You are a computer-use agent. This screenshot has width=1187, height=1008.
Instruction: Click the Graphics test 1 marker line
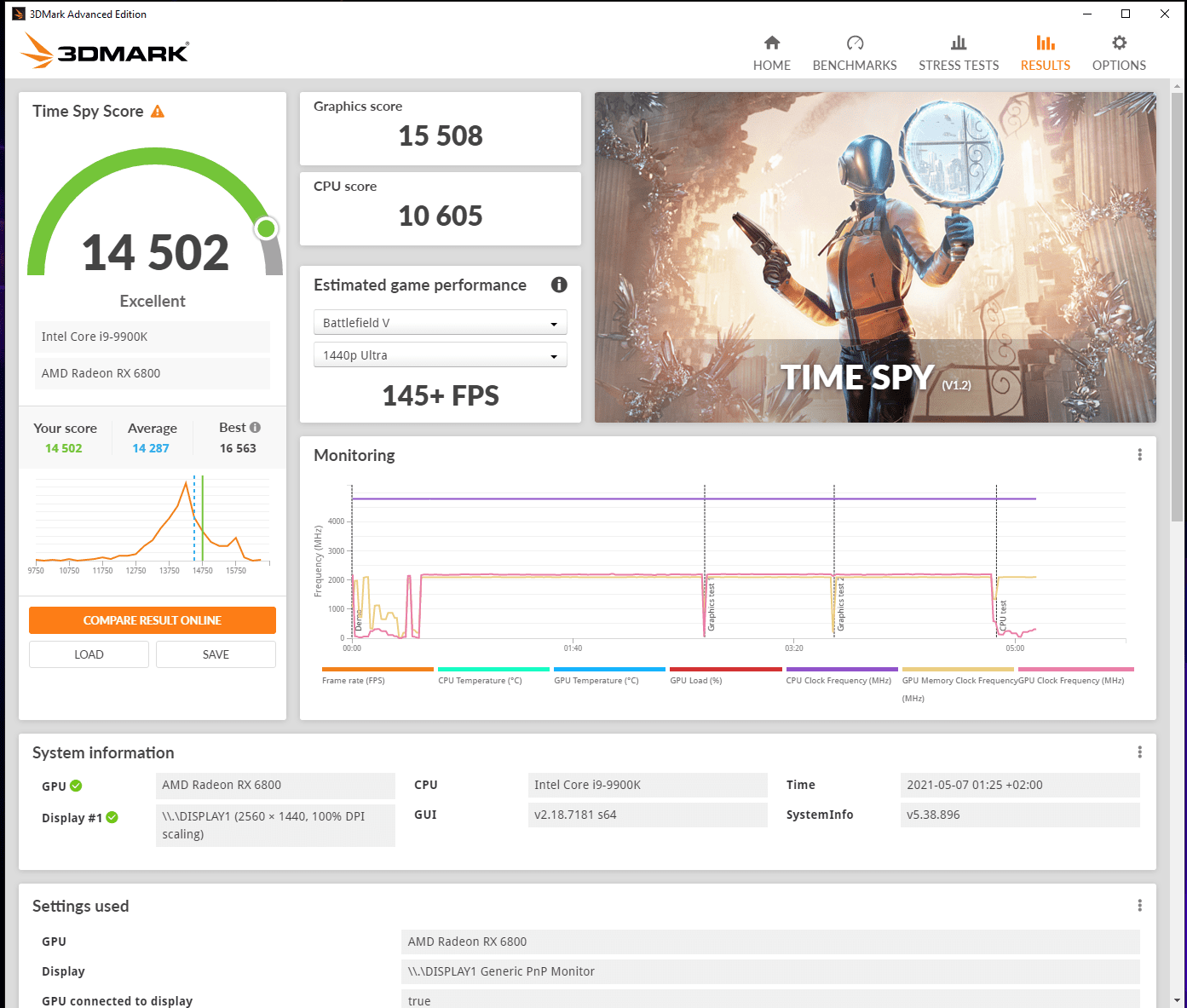(x=705, y=562)
